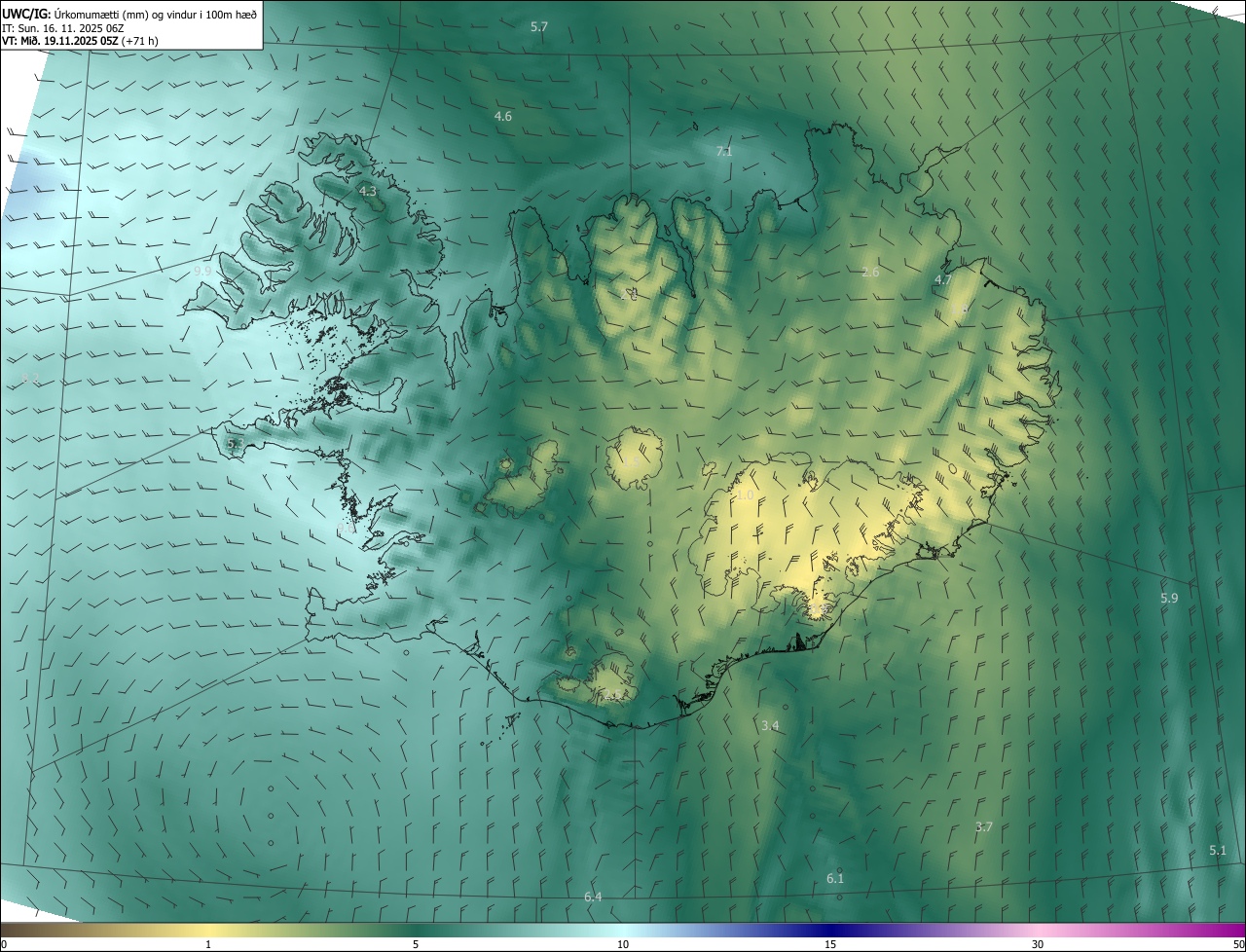This screenshot has width=1246, height=952.
Task: Click the '3.7' value label on the map
Action: [984, 827]
